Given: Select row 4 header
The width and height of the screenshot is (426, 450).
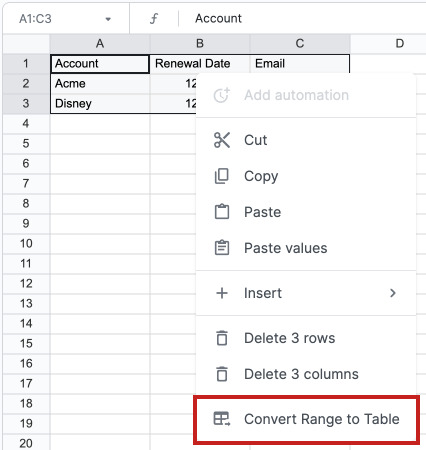Looking at the screenshot, I should (x=26, y=124).
